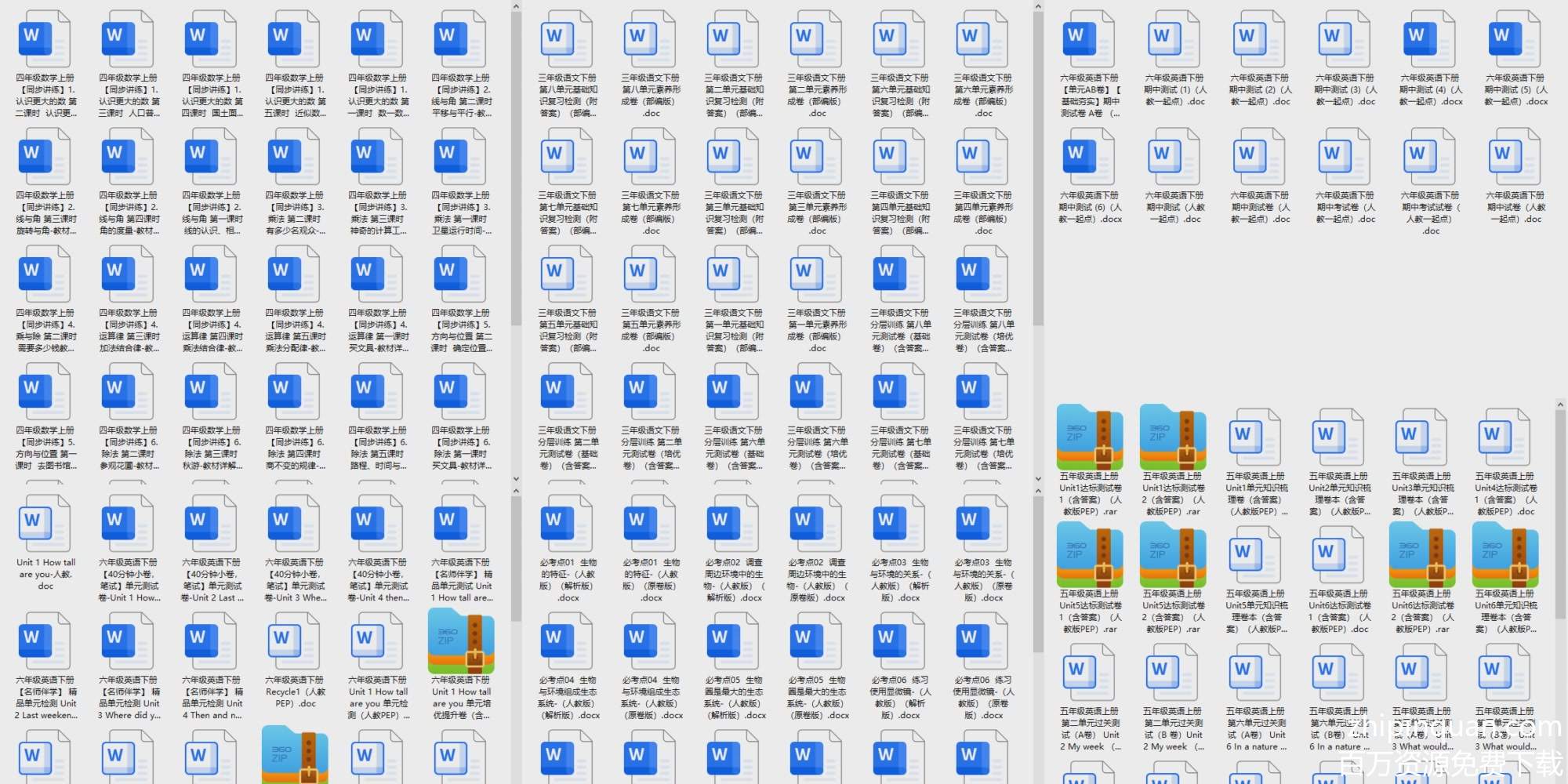Select 360 ZIP archive Unit 1 How tall 单元培优提升卷
The image size is (1568, 784).
coord(461,641)
